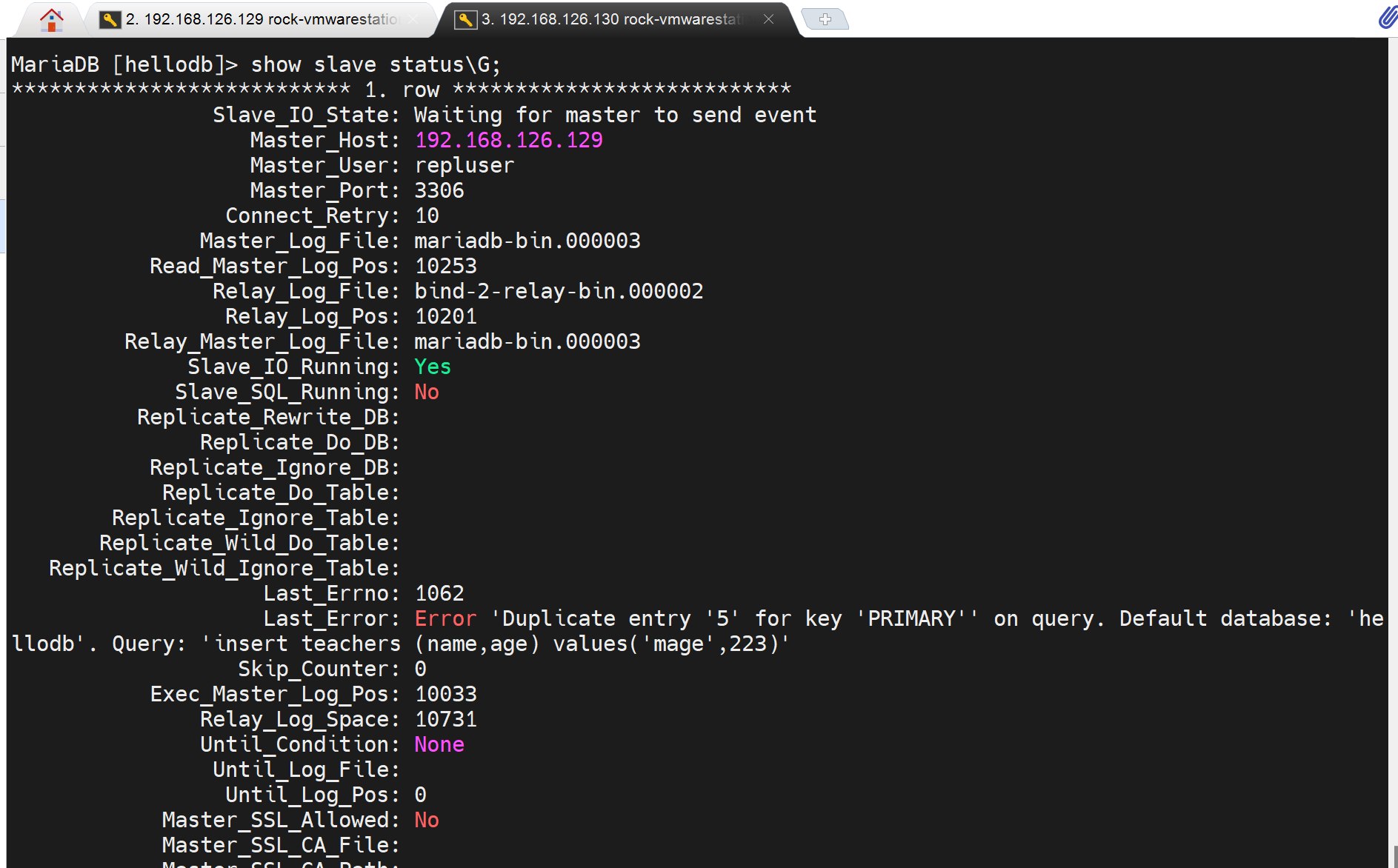The height and width of the screenshot is (868, 1398).
Task: Click the paperclip attachment icon
Action: [x=1386, y=18]
